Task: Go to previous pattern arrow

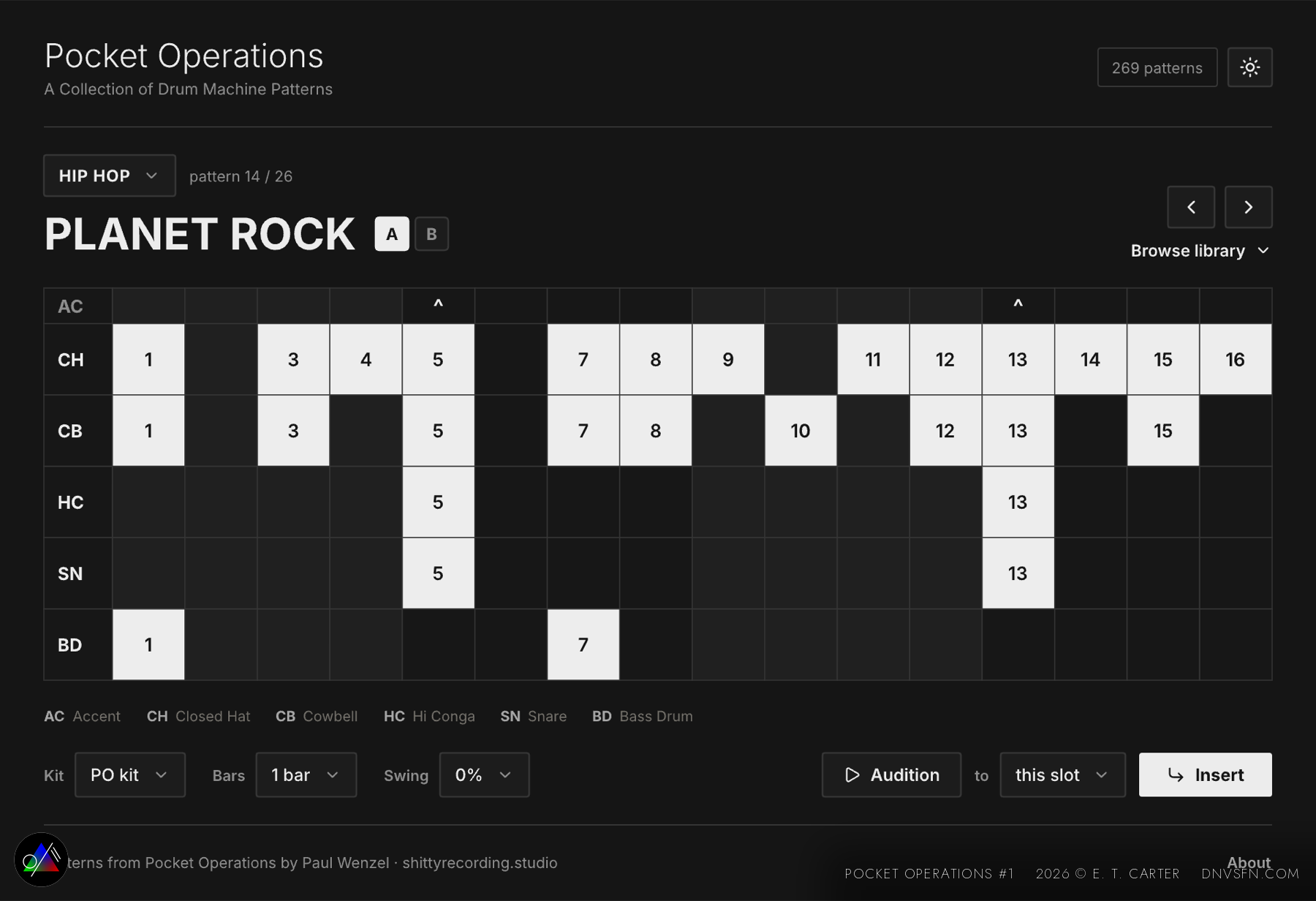Action: point(1191,207)
